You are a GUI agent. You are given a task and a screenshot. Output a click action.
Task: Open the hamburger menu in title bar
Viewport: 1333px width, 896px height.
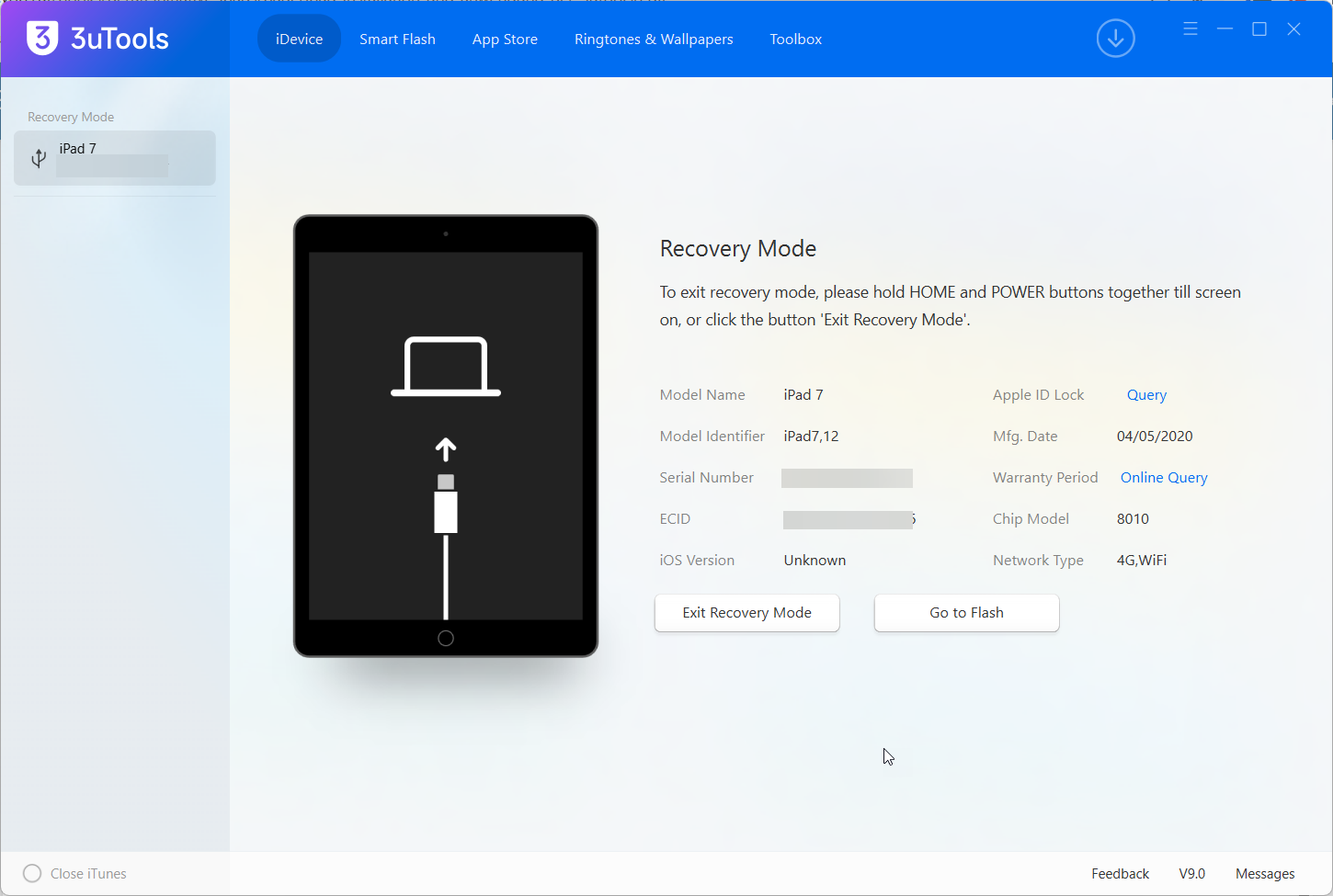(x=1191, y=29)
